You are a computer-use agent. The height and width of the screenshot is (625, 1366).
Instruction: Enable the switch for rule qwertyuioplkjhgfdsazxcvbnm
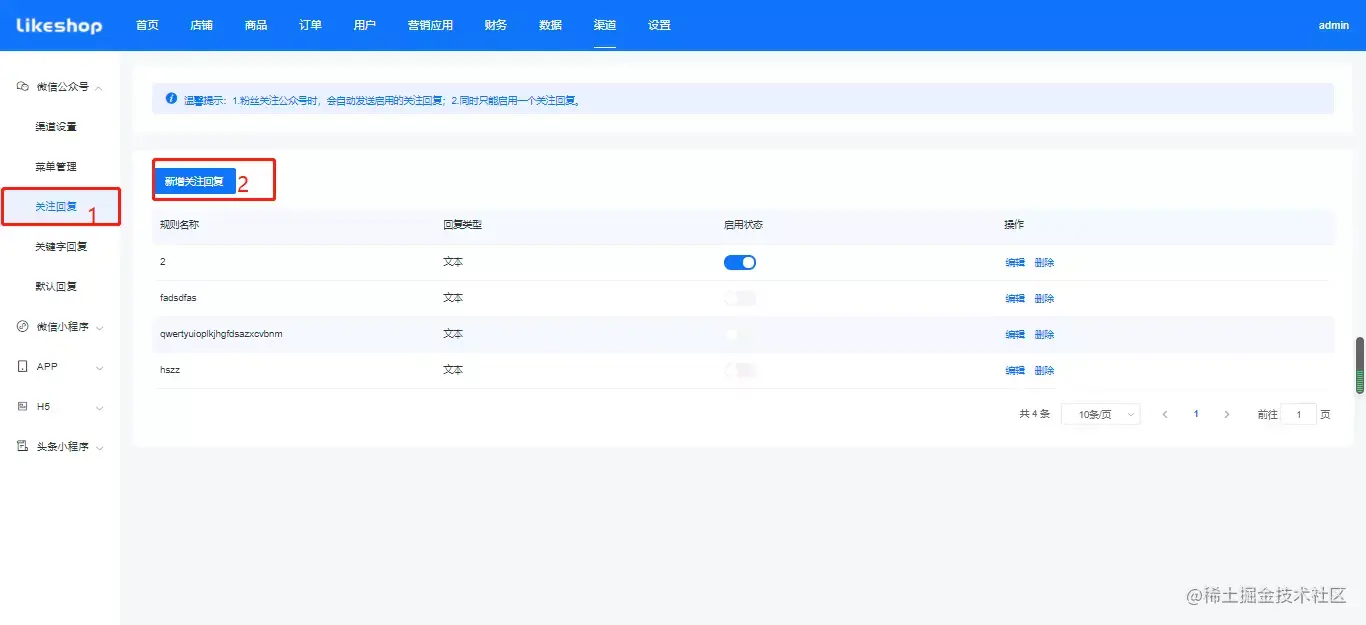click(x=740, y=334)
